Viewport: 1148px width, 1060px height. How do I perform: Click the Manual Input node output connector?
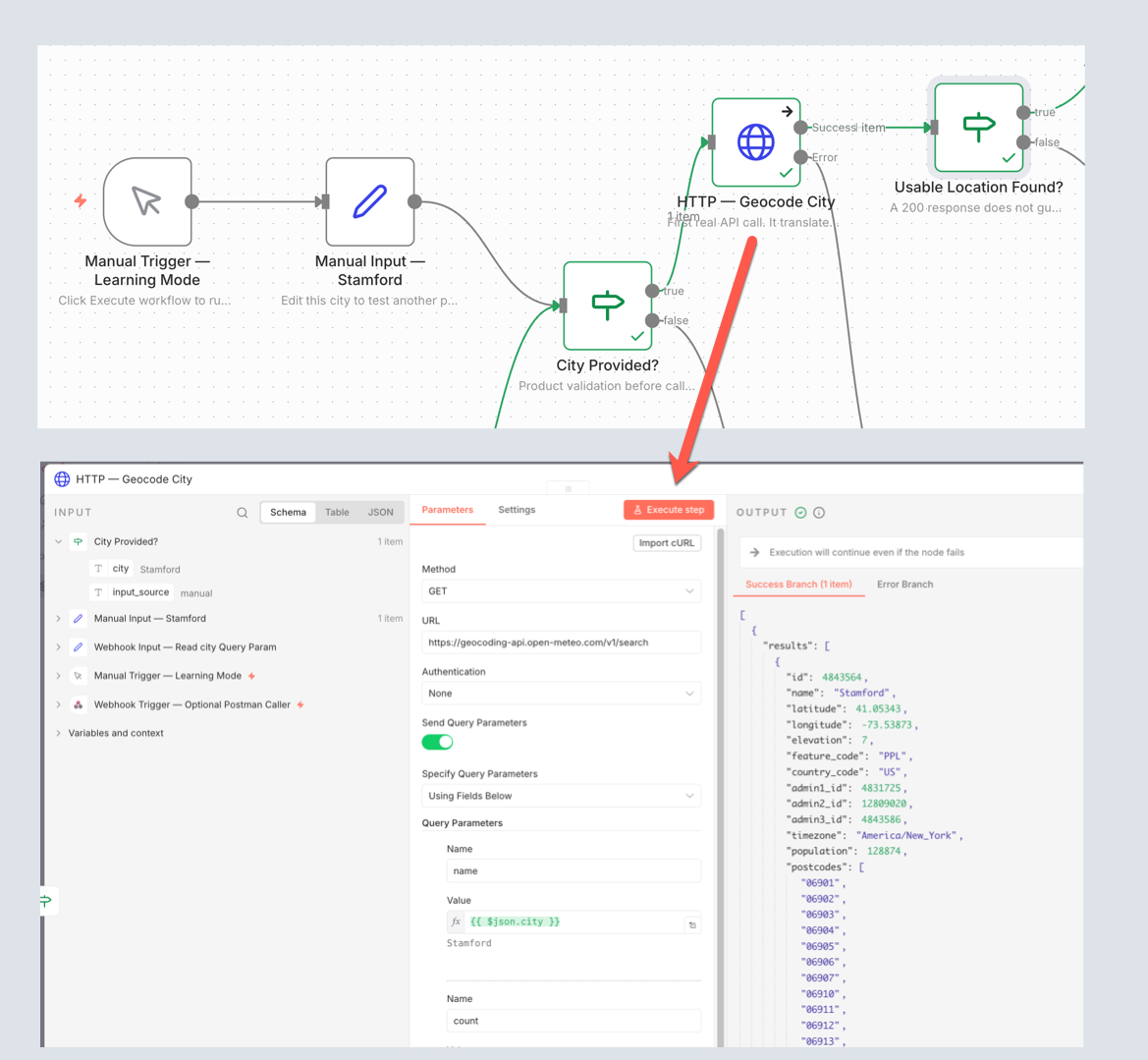tap(414, 201)
